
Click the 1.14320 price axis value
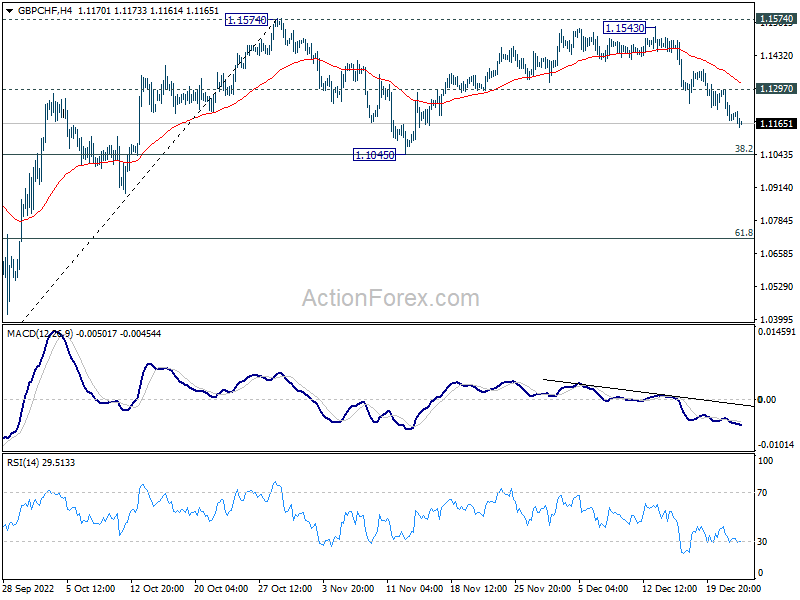pyautogui.click(x=776, y=56)
